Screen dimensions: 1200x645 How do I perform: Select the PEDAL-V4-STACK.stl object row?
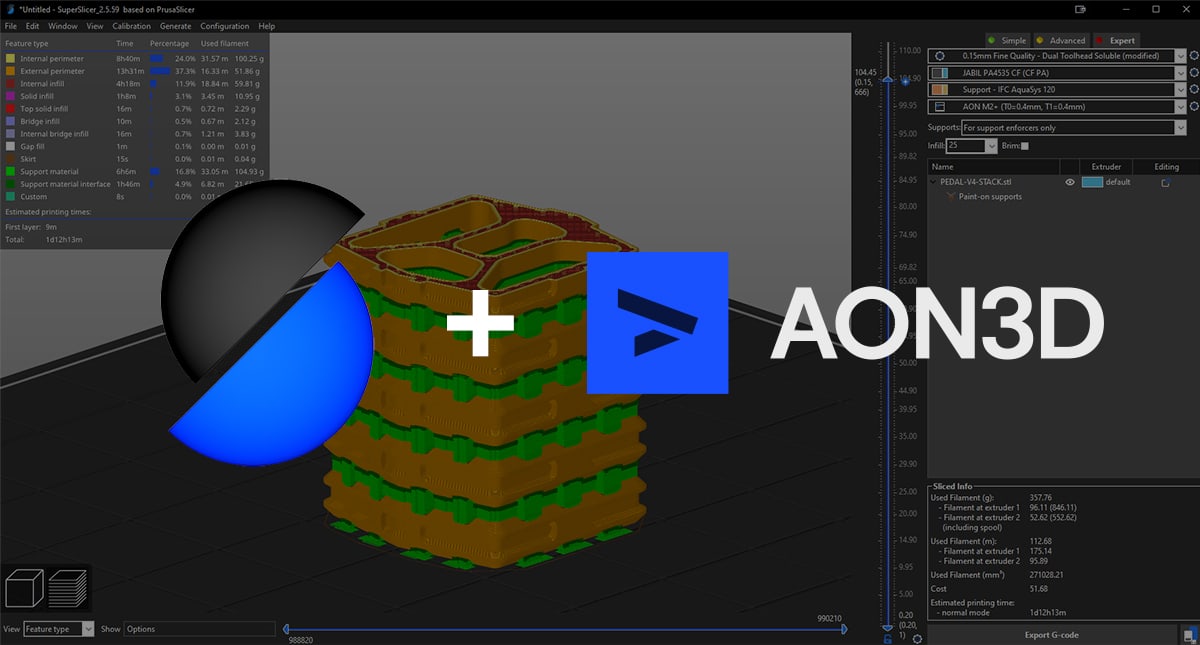pos(1063,183)
